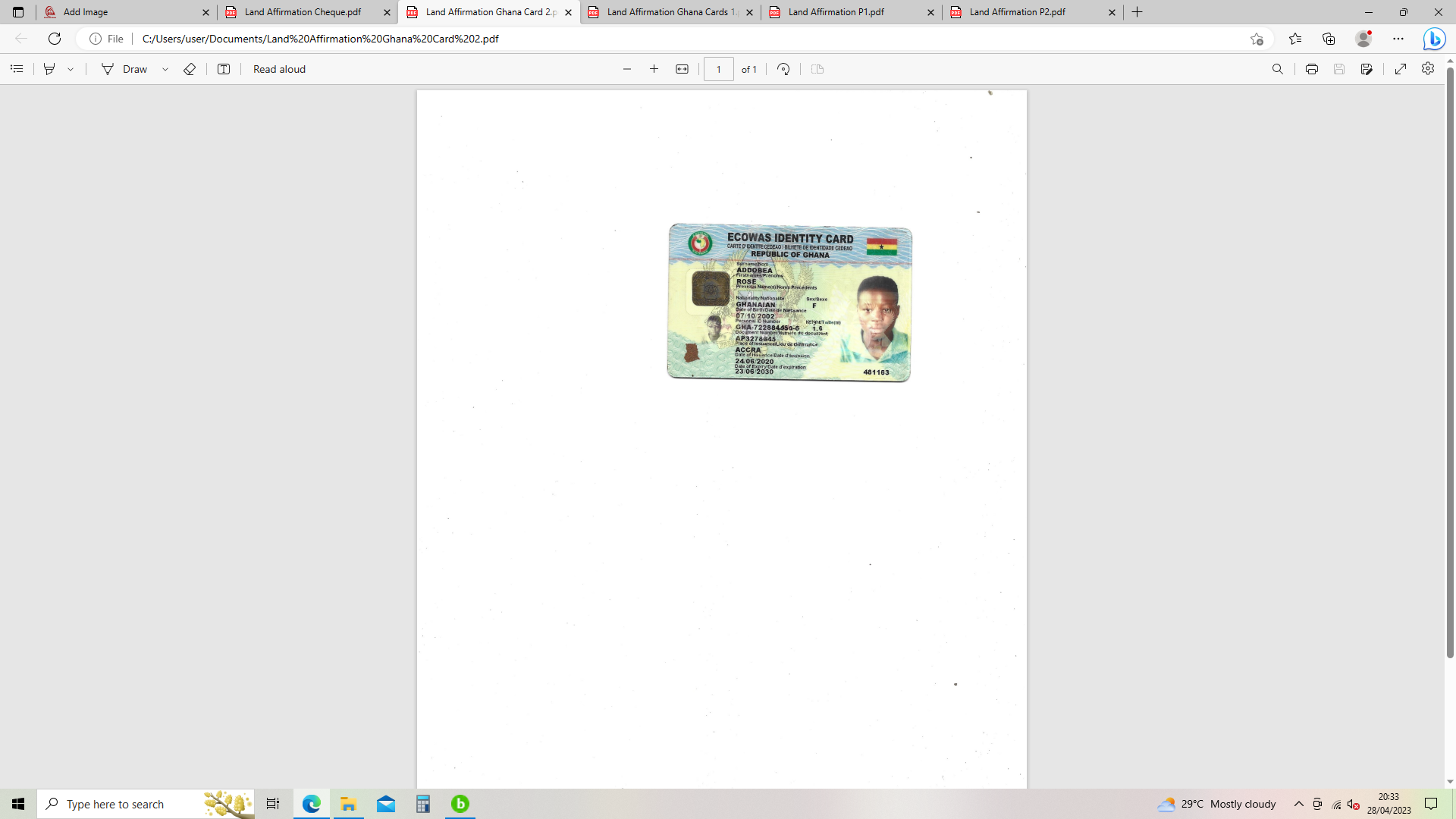Click the ECOWAS identity card image
Screen dimensions: 1456x819
click(x=789, y=303)
